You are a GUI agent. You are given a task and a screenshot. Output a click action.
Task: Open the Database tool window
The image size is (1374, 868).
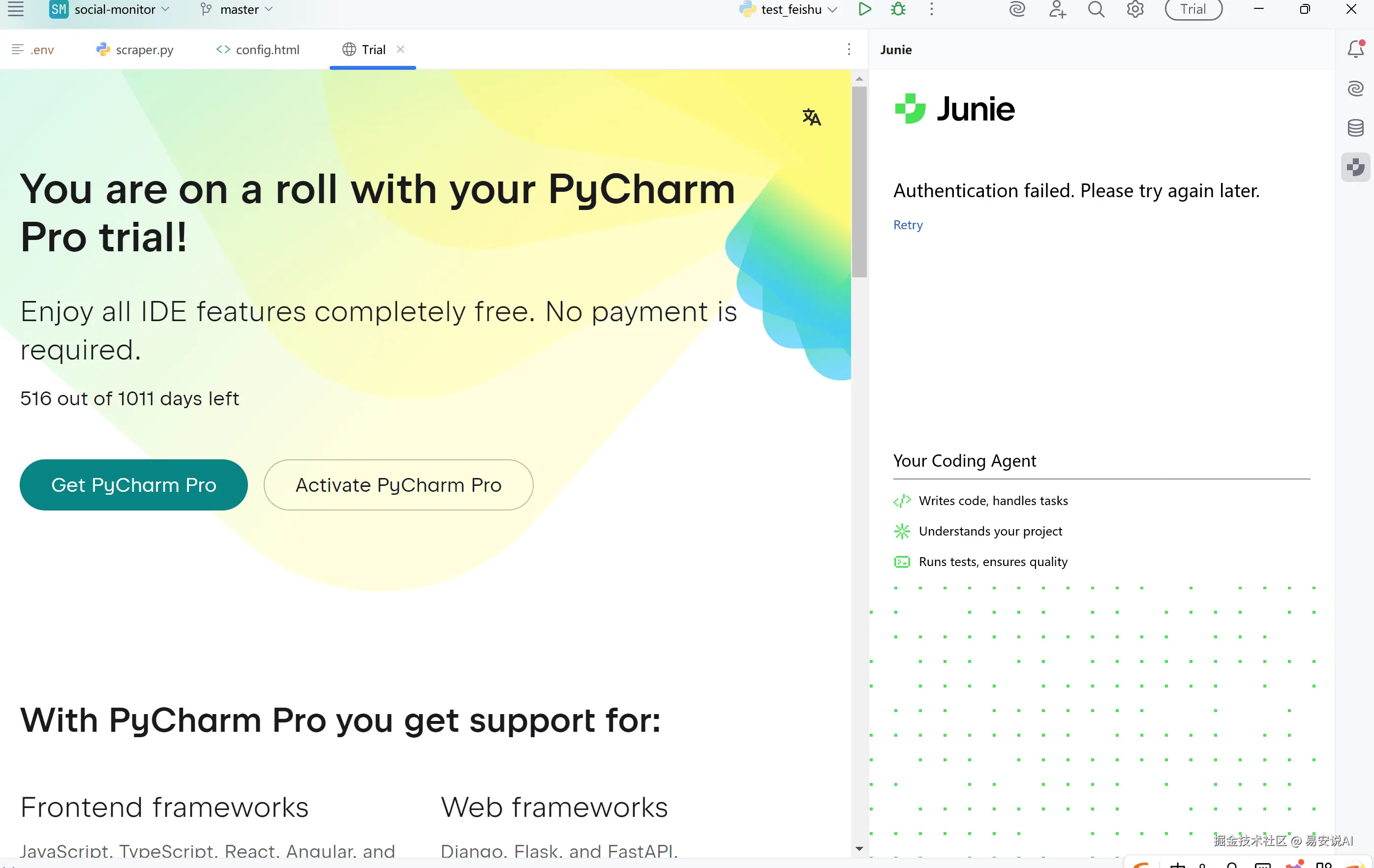click(x=1356, y=128)
